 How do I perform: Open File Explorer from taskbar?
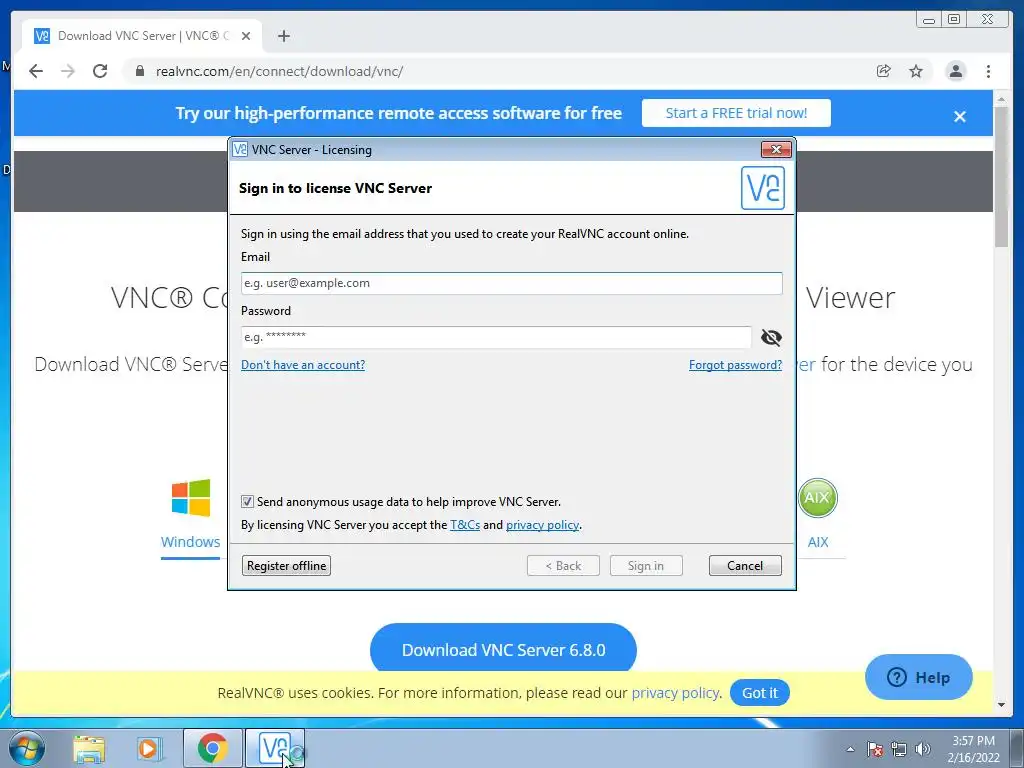pos(89,748)
